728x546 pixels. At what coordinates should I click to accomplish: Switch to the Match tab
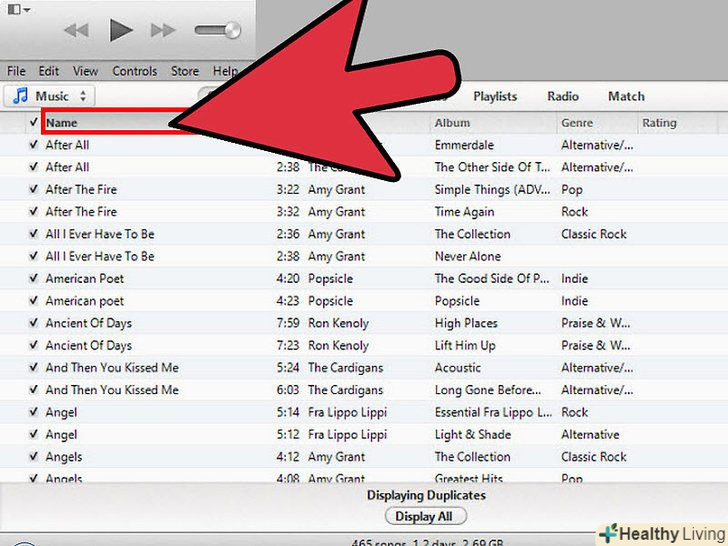(x=626, y=97)
